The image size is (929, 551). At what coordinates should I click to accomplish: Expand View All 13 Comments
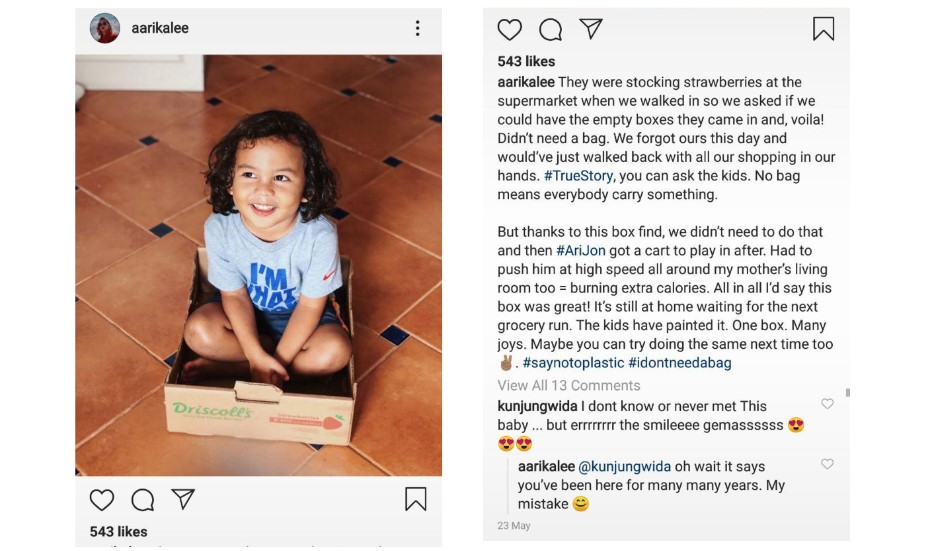pyautogui.click(x=569, y=385)
